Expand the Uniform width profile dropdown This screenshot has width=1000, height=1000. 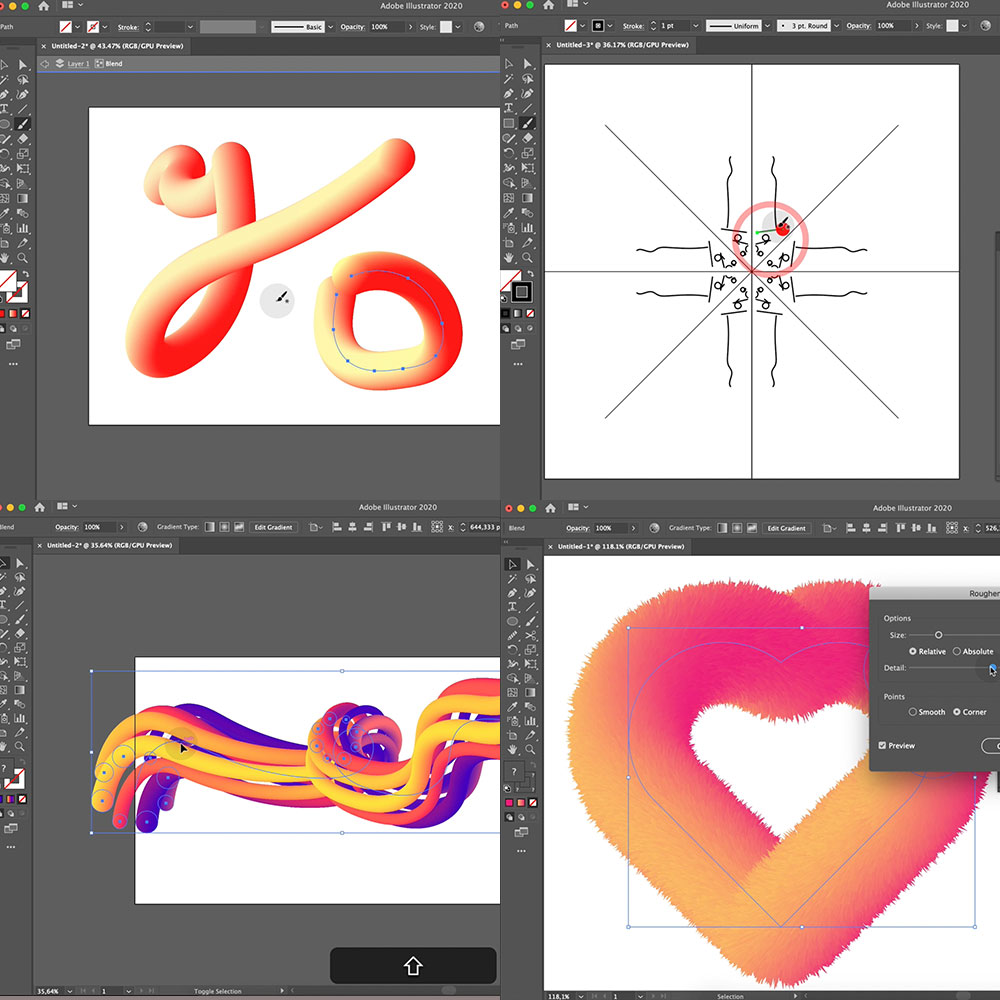[x=767, y=26]
